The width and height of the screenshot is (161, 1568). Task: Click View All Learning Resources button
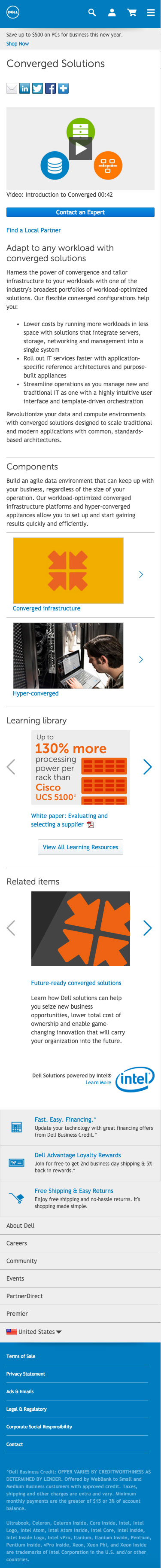pos(80,847)
